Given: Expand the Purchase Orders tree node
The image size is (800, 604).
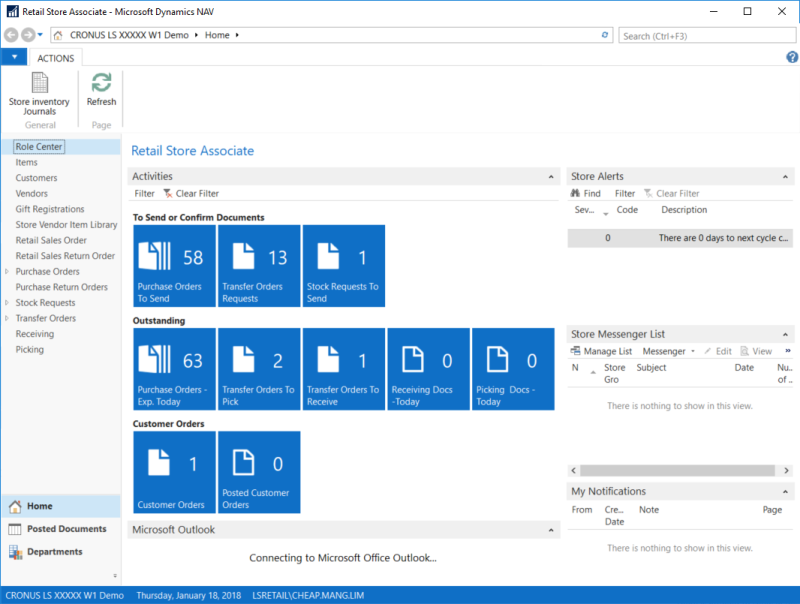Looking at the screenshot, I should click(x=8, y=272).
